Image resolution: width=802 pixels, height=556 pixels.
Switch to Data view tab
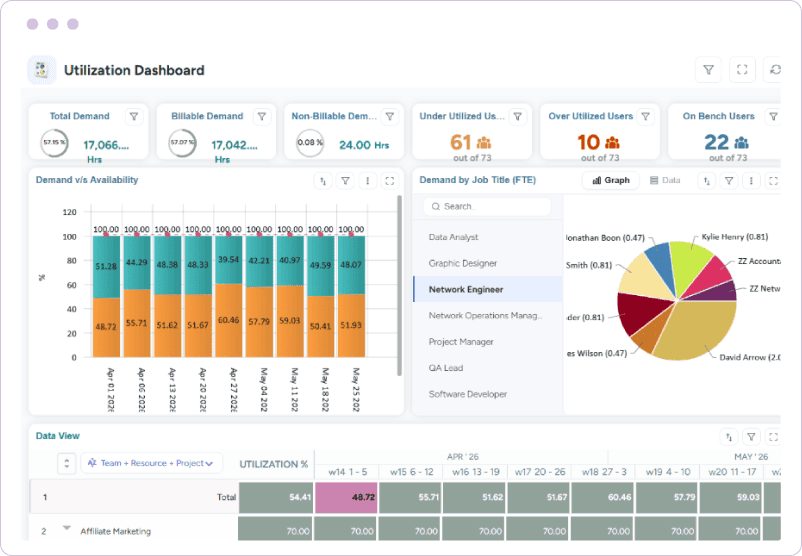(x=665, y=180)
